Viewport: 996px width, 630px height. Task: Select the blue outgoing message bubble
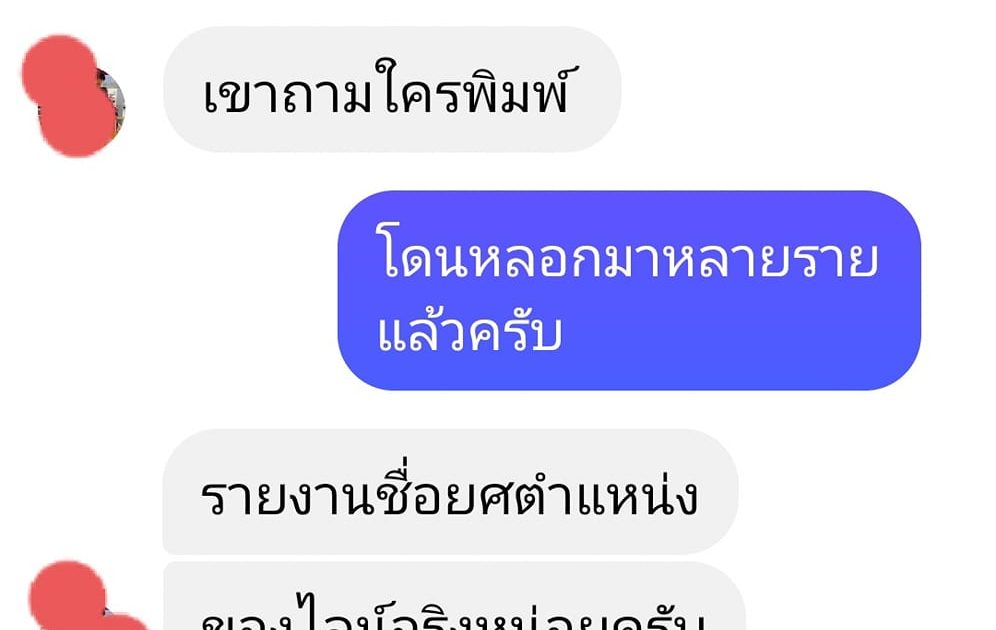pos(629,290)
